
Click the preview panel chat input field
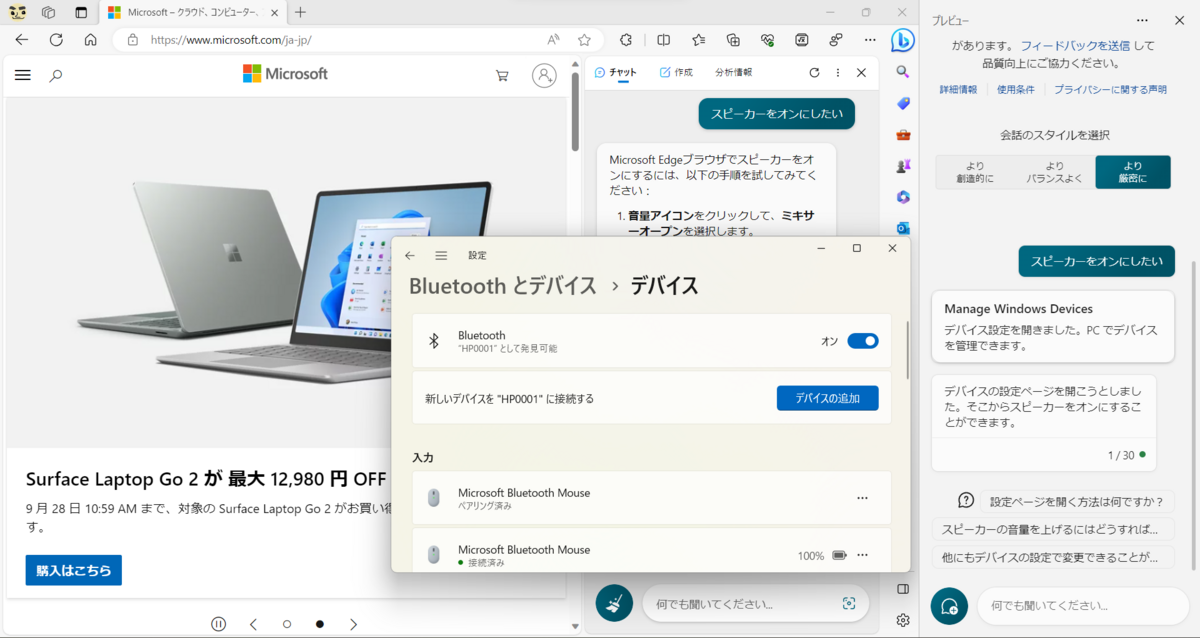tap(1083, 606)
